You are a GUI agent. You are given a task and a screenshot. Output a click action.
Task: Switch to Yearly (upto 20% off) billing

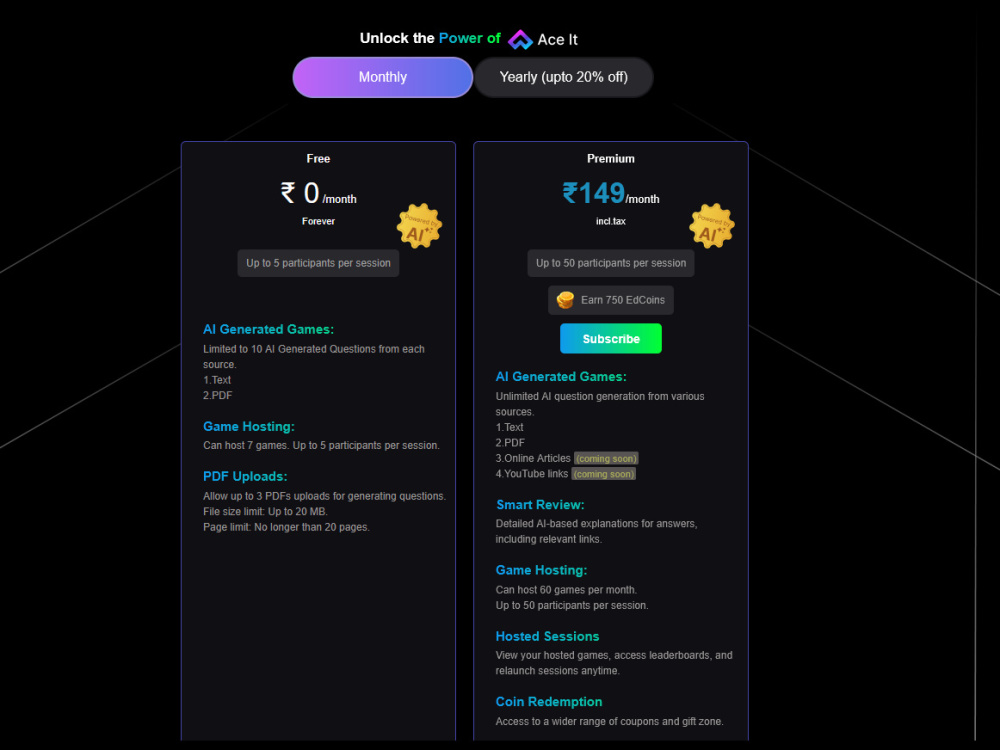(563, 77)
